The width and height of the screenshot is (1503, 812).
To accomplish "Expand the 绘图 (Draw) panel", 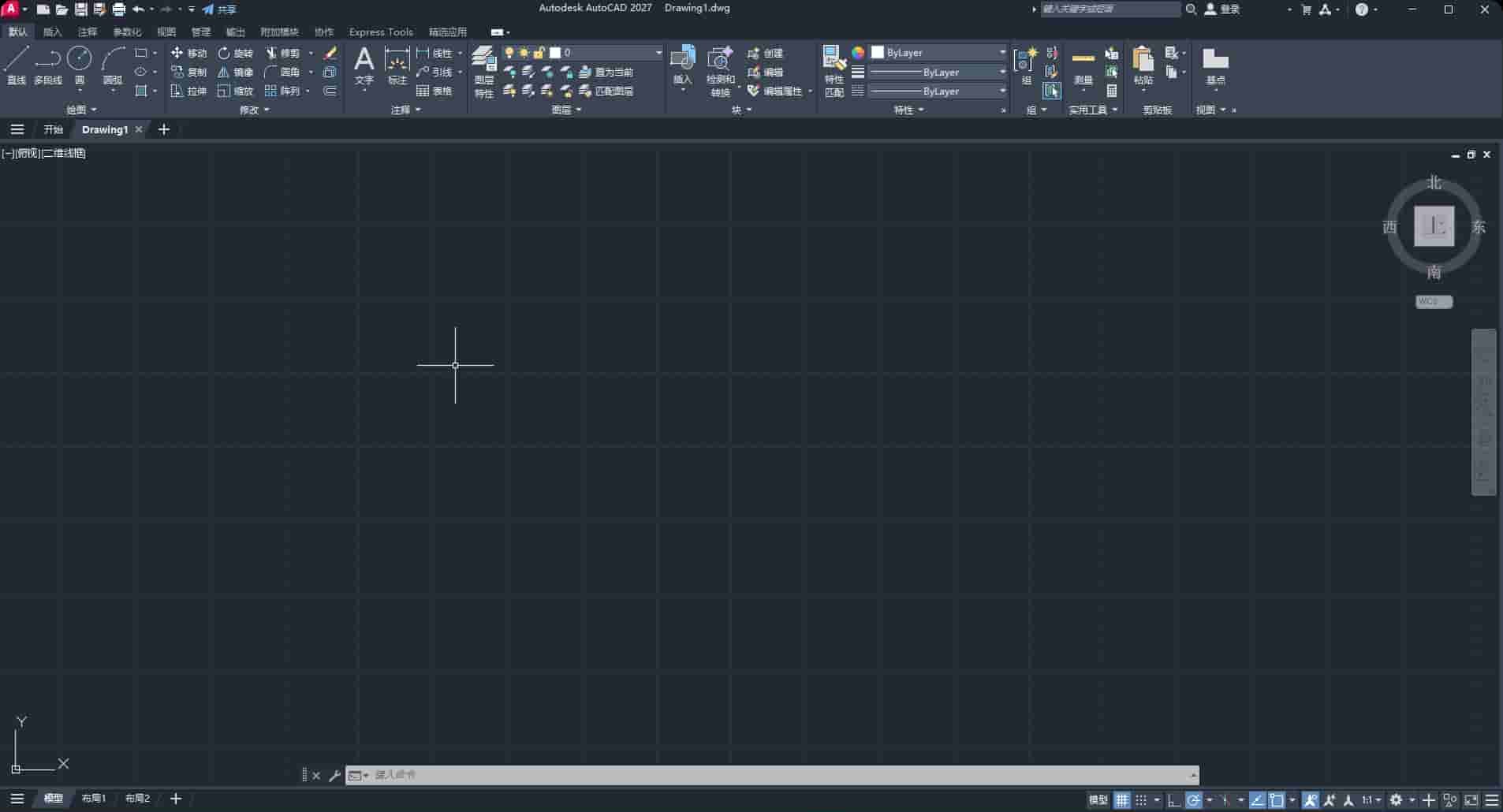I will click(81, 110).
